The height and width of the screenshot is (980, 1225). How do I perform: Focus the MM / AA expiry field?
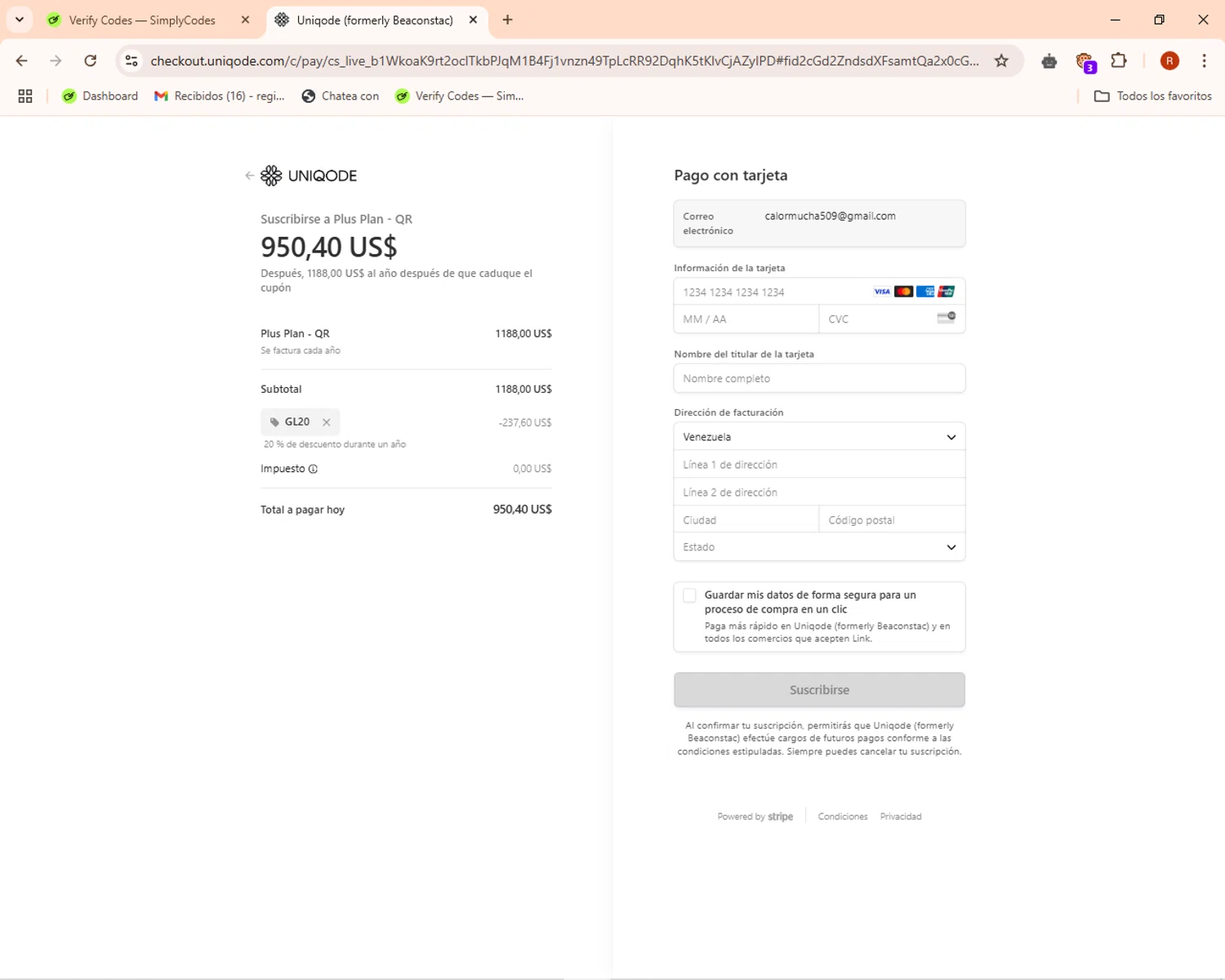(x=746, y=319)
